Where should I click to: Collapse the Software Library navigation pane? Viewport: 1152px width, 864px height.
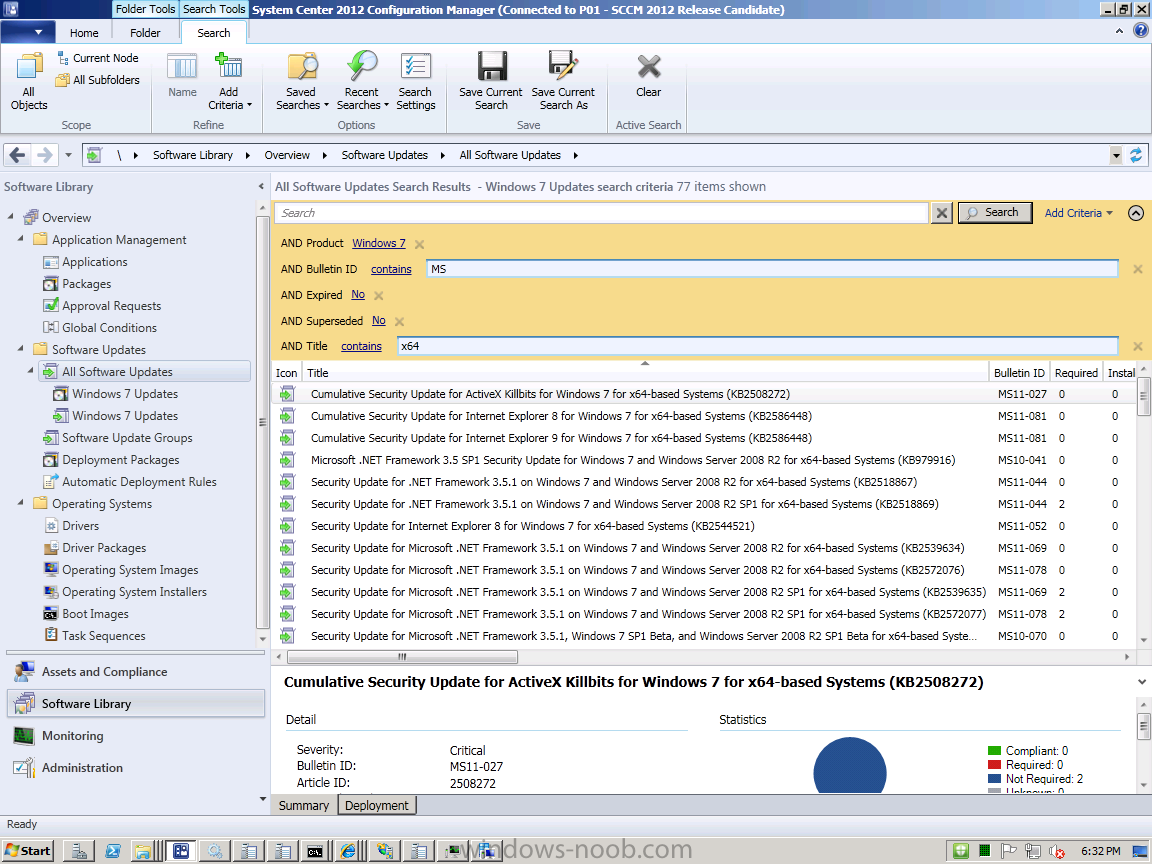pos(261,187)
